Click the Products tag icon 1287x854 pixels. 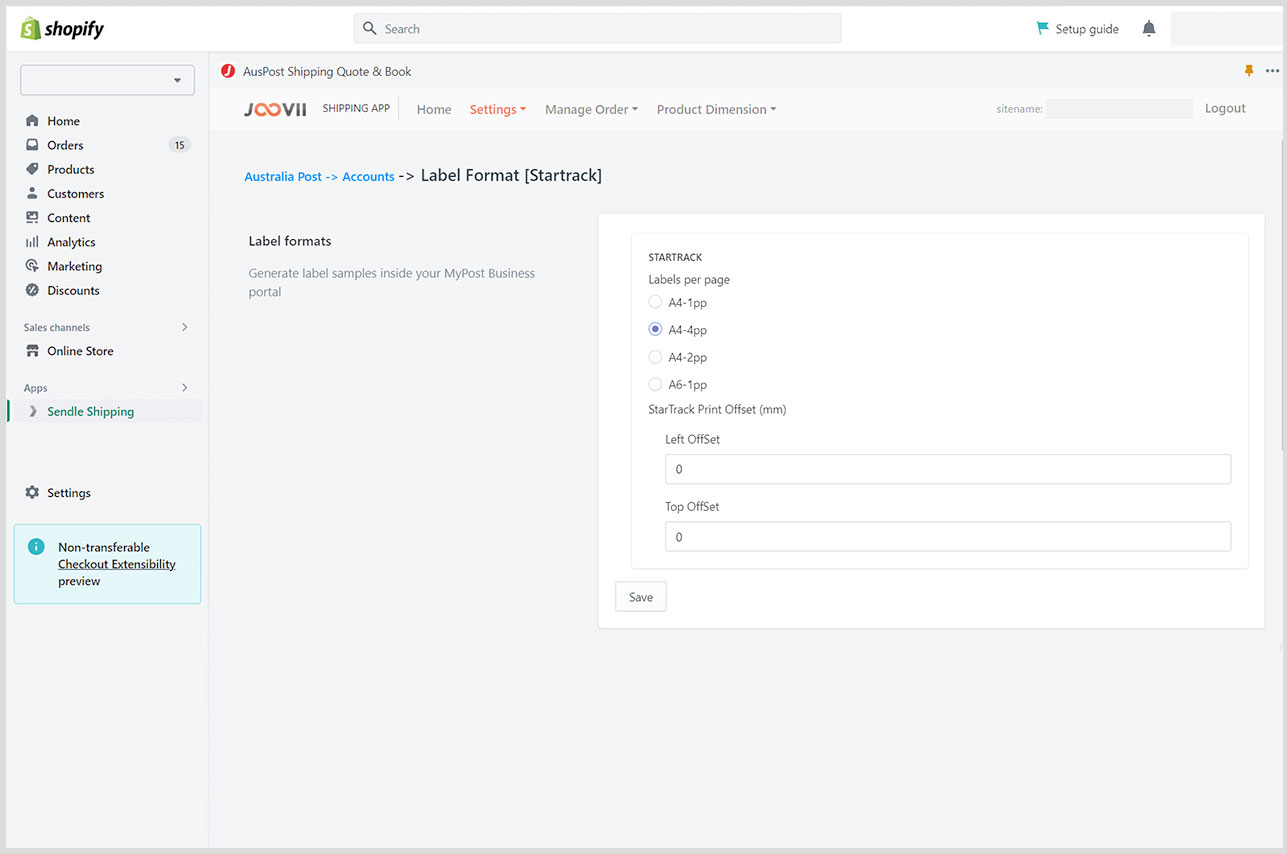(x=32, y=169)
